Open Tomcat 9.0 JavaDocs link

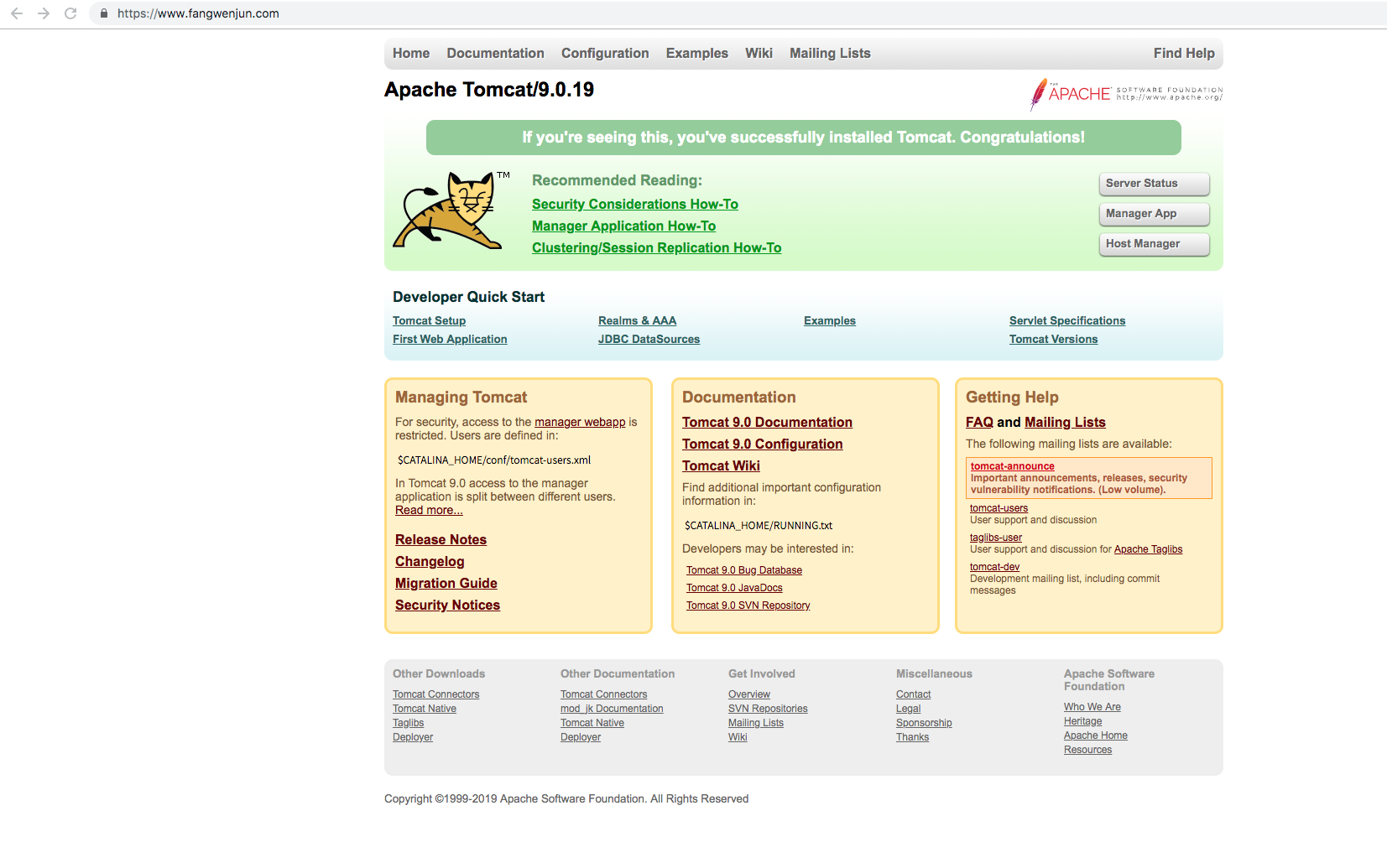[x=734, y=588]
